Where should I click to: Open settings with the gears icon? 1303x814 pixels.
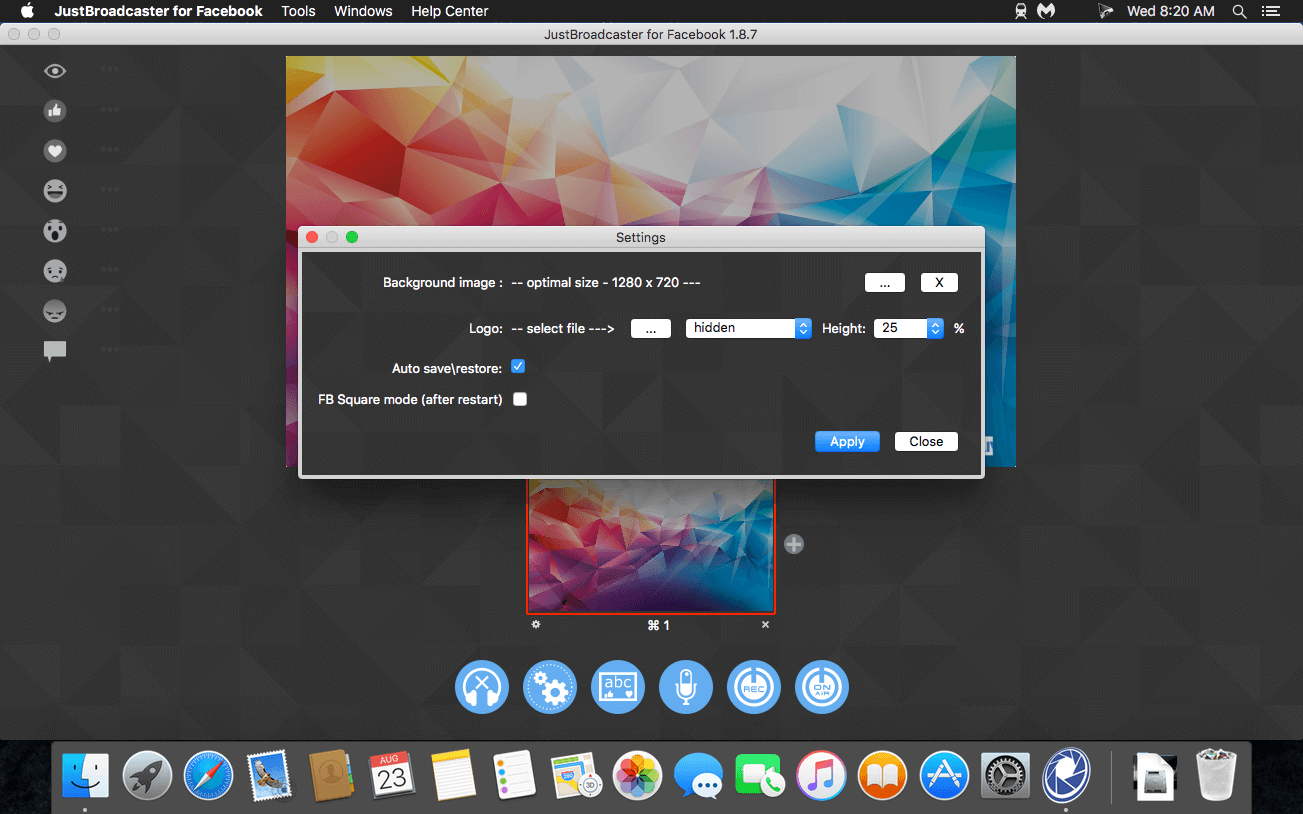(550, 687)
